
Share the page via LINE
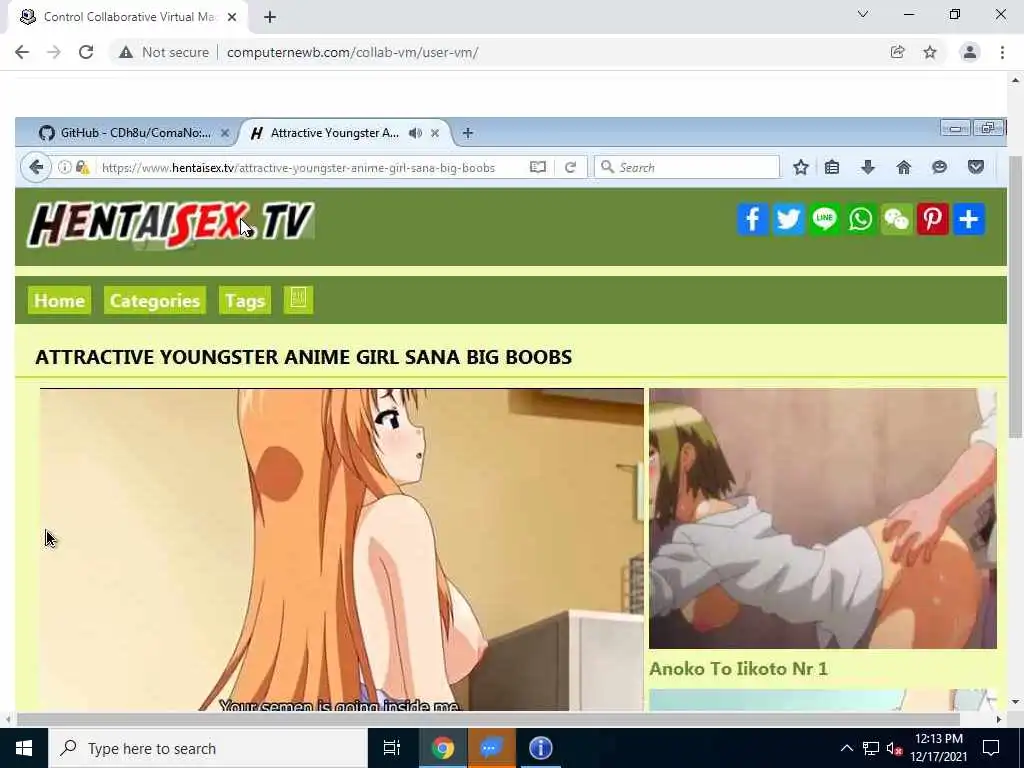click(x=825, y=219)
